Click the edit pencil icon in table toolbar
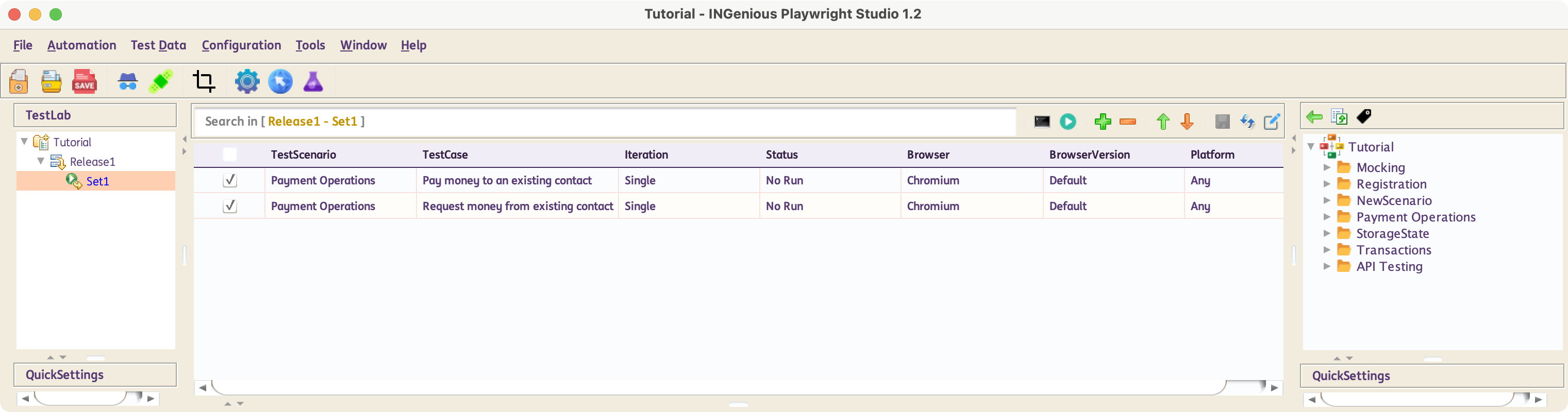Image resolution: width=1568 pixels, height=412 pixels. click(1272, 122)
